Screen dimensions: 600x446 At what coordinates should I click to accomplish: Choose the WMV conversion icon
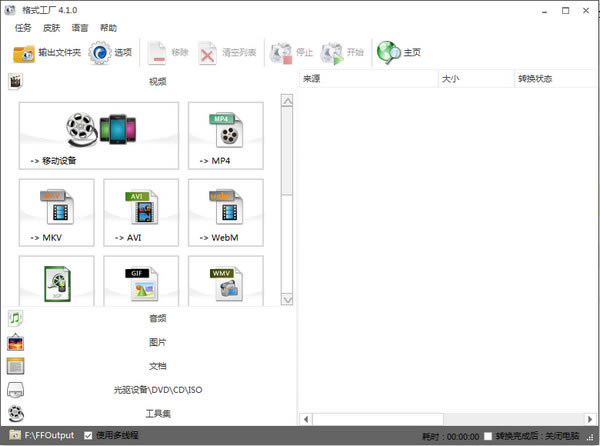pos(226,284)
